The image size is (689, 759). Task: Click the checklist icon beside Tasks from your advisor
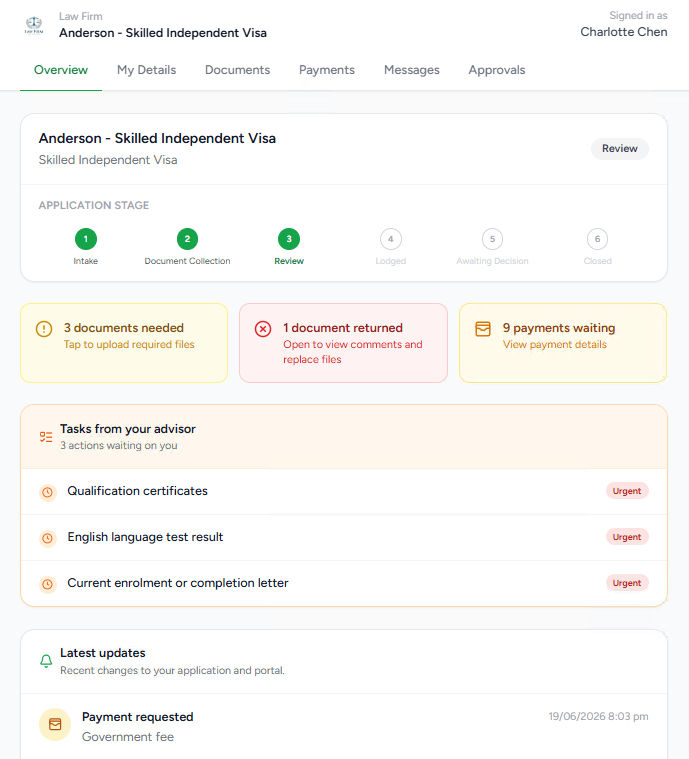point(46,437)
